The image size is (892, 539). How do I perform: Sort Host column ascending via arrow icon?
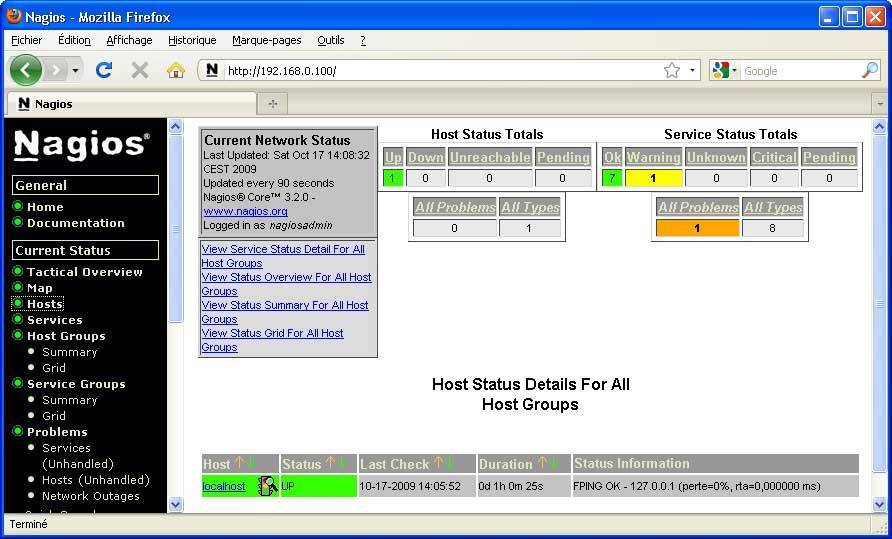pos(239,464)
